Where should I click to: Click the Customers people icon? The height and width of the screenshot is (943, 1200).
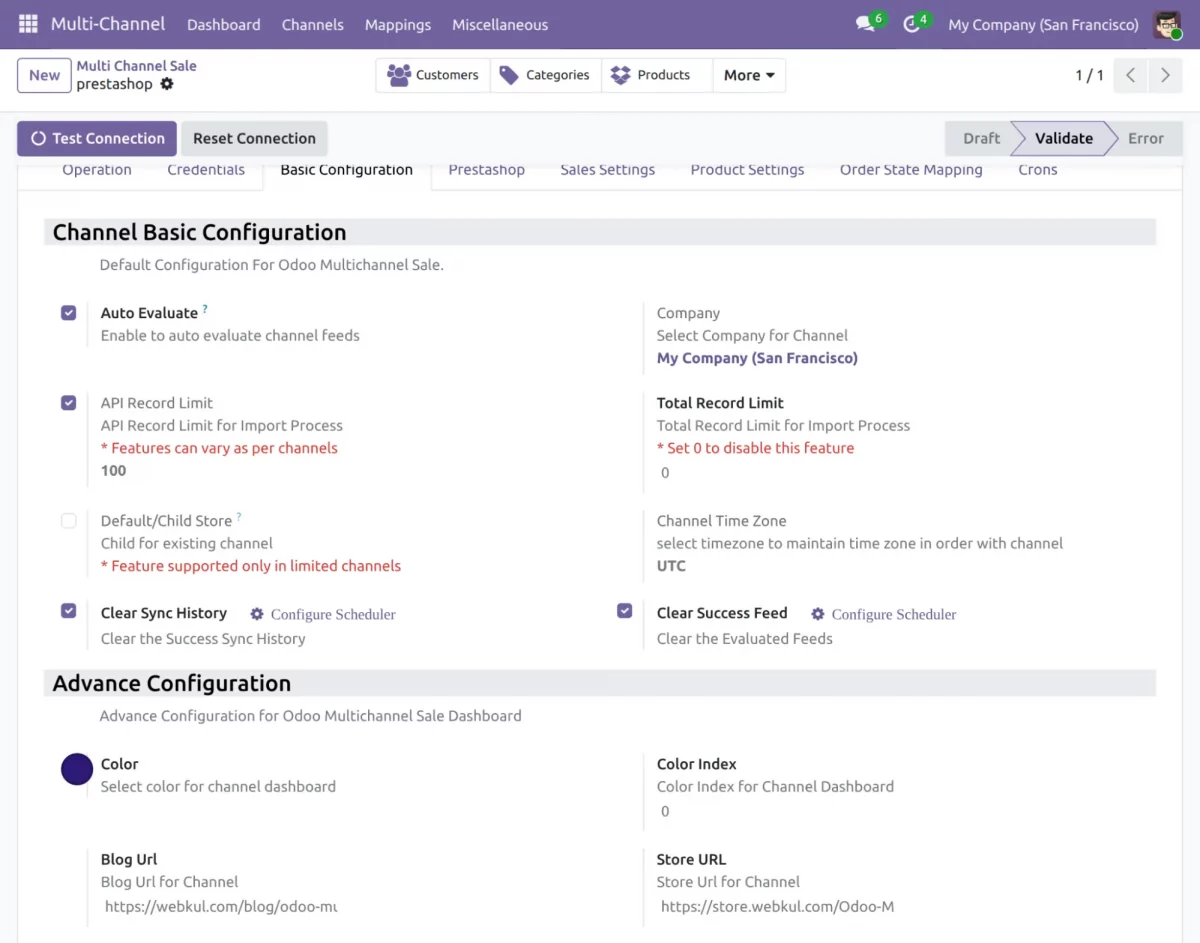coord(399,75)
